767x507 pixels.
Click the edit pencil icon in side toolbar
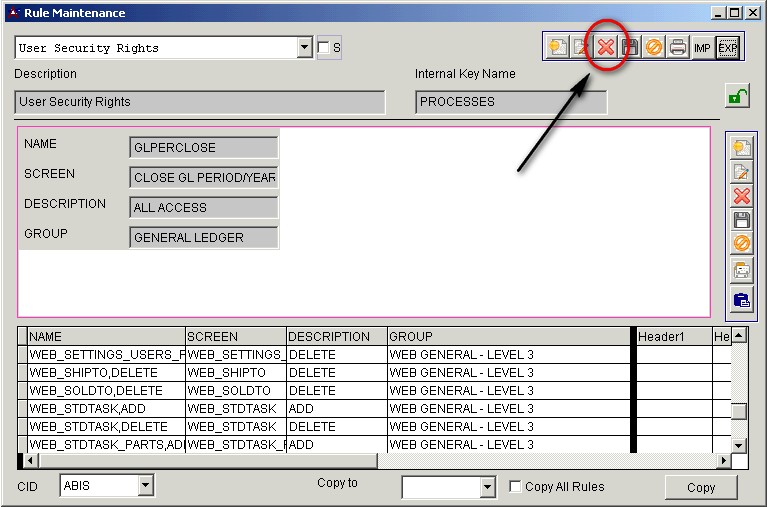741,172
